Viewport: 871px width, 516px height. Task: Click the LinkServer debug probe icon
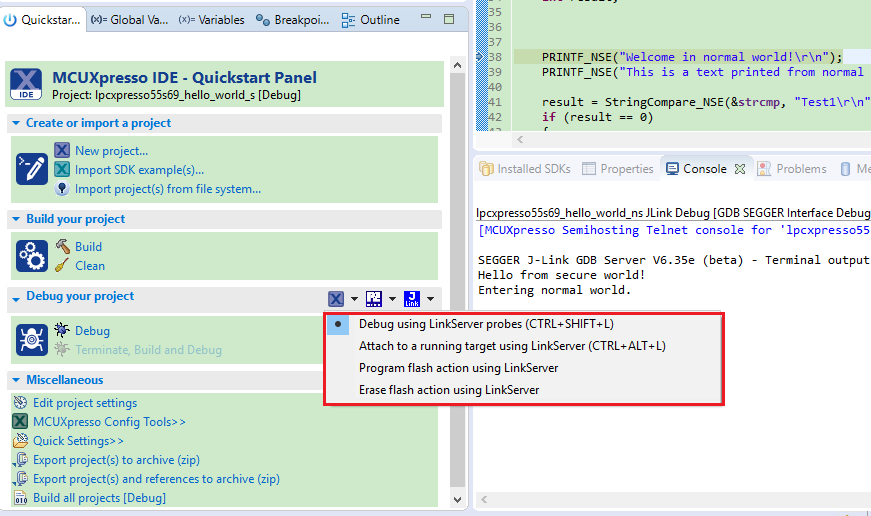click(x=336, y=298)
